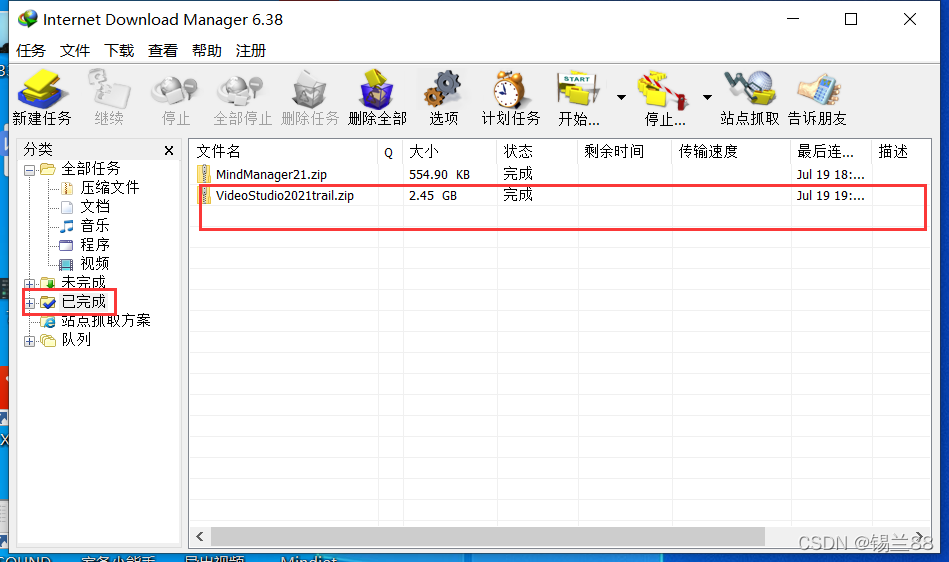This screenshot has width=949, height=562.
Task: Select 压缩文件 category
Action: click(110, 188)
